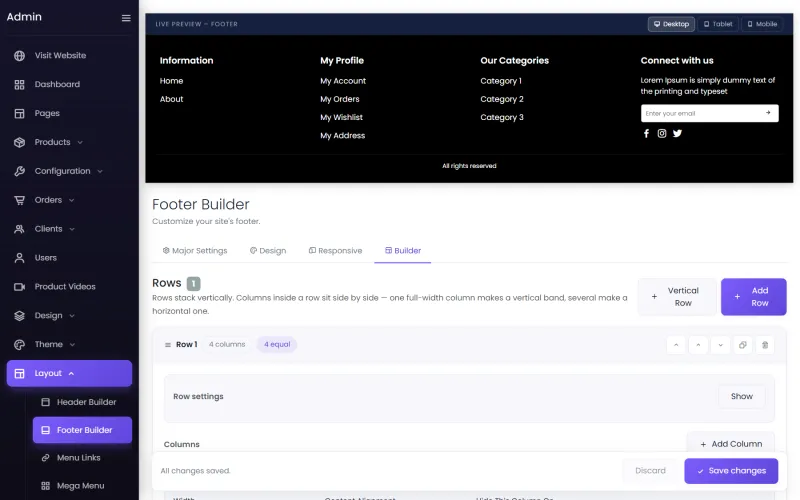This screenshot has width=800, height=500.
Task: Duplicate Row 1 with the copy icon
Action: coord(742,345)
